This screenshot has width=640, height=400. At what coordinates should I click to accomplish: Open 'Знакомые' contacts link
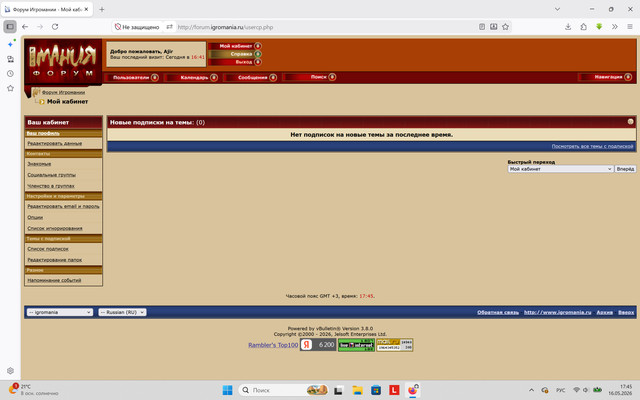[x=39, y=164]
